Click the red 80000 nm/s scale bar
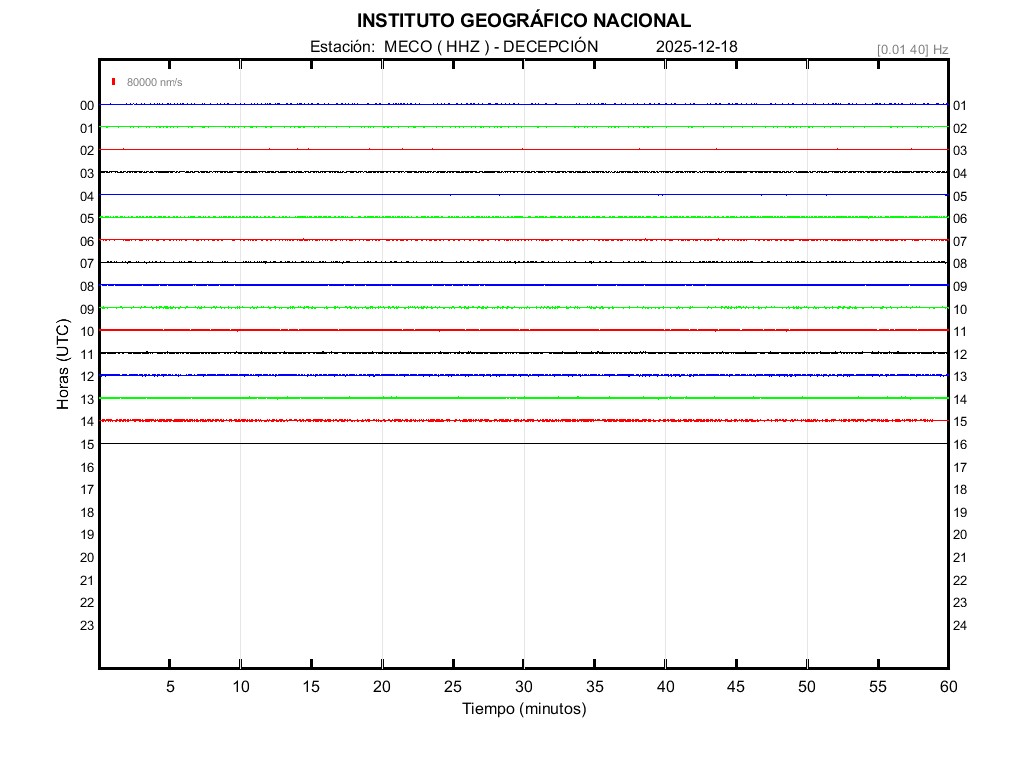Image resolution: width=1024 pixels, height=768 pixels. coord(115,81)
